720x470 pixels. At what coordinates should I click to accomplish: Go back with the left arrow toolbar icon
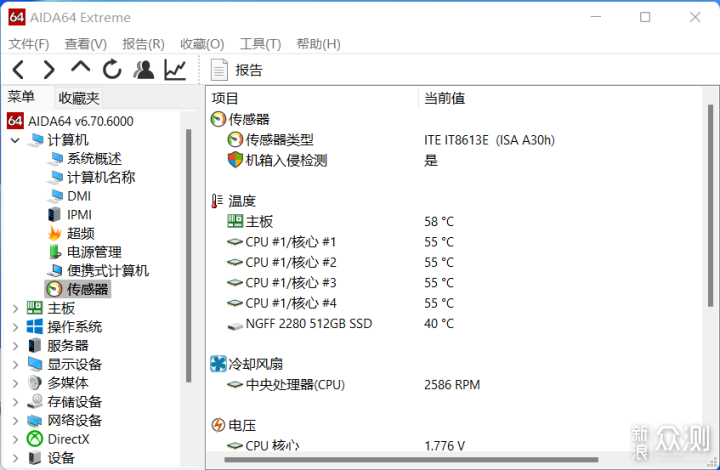tap(18, 70)
